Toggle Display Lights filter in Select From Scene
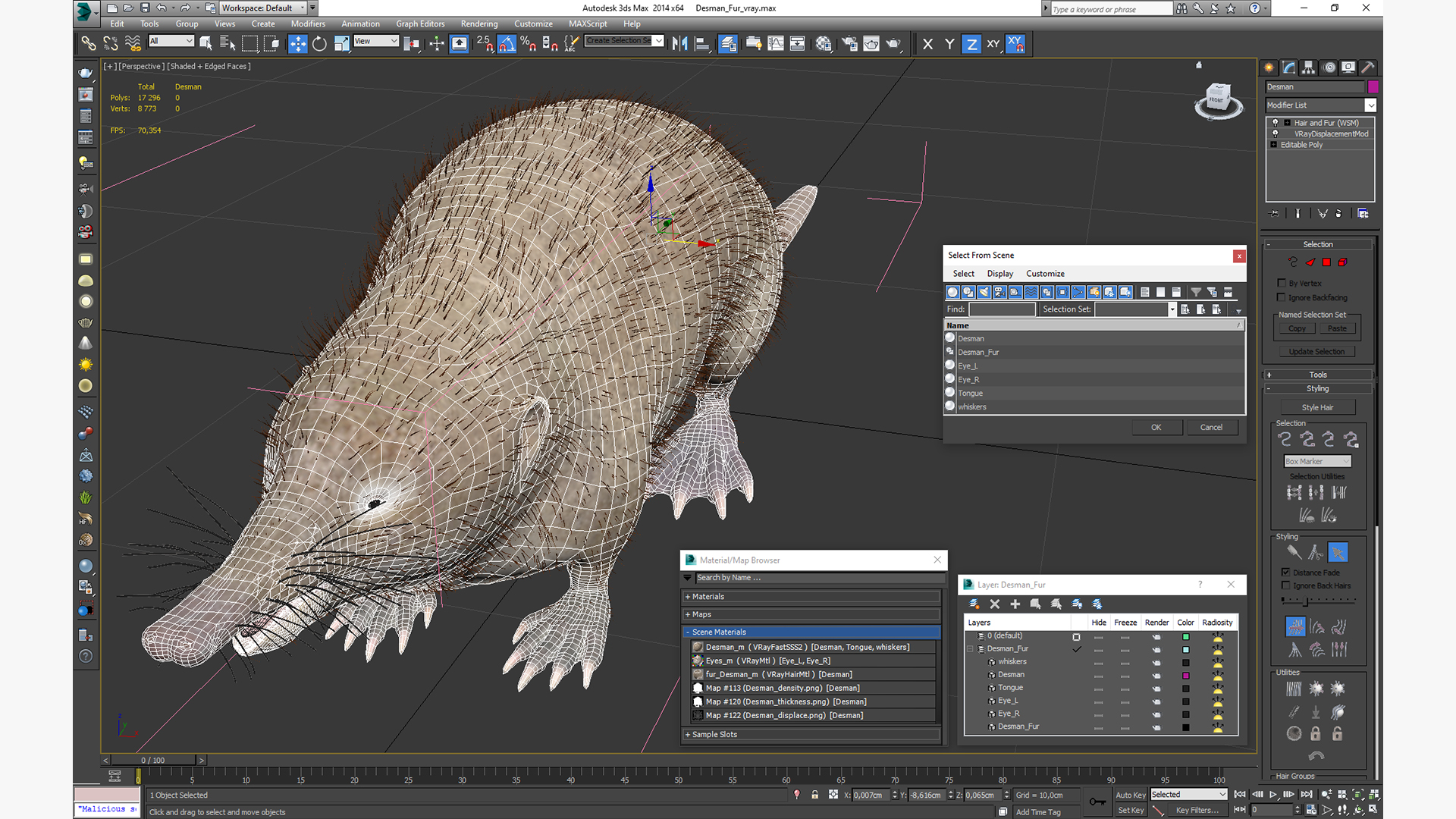This screenshot has height=819, width=1456. 984,292
